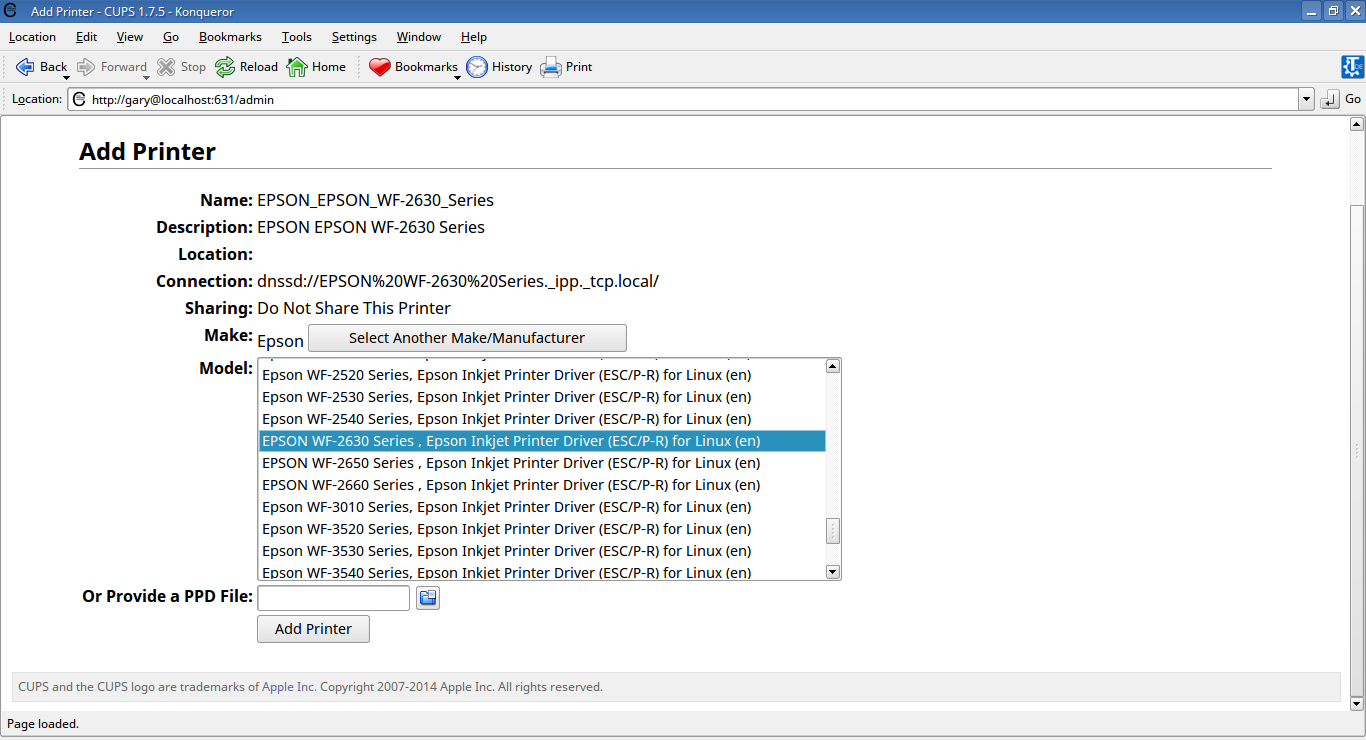Screen dimensions: 1366x740
Task: Open the location bar URL history dropdown
Action: click(1306, 99)
